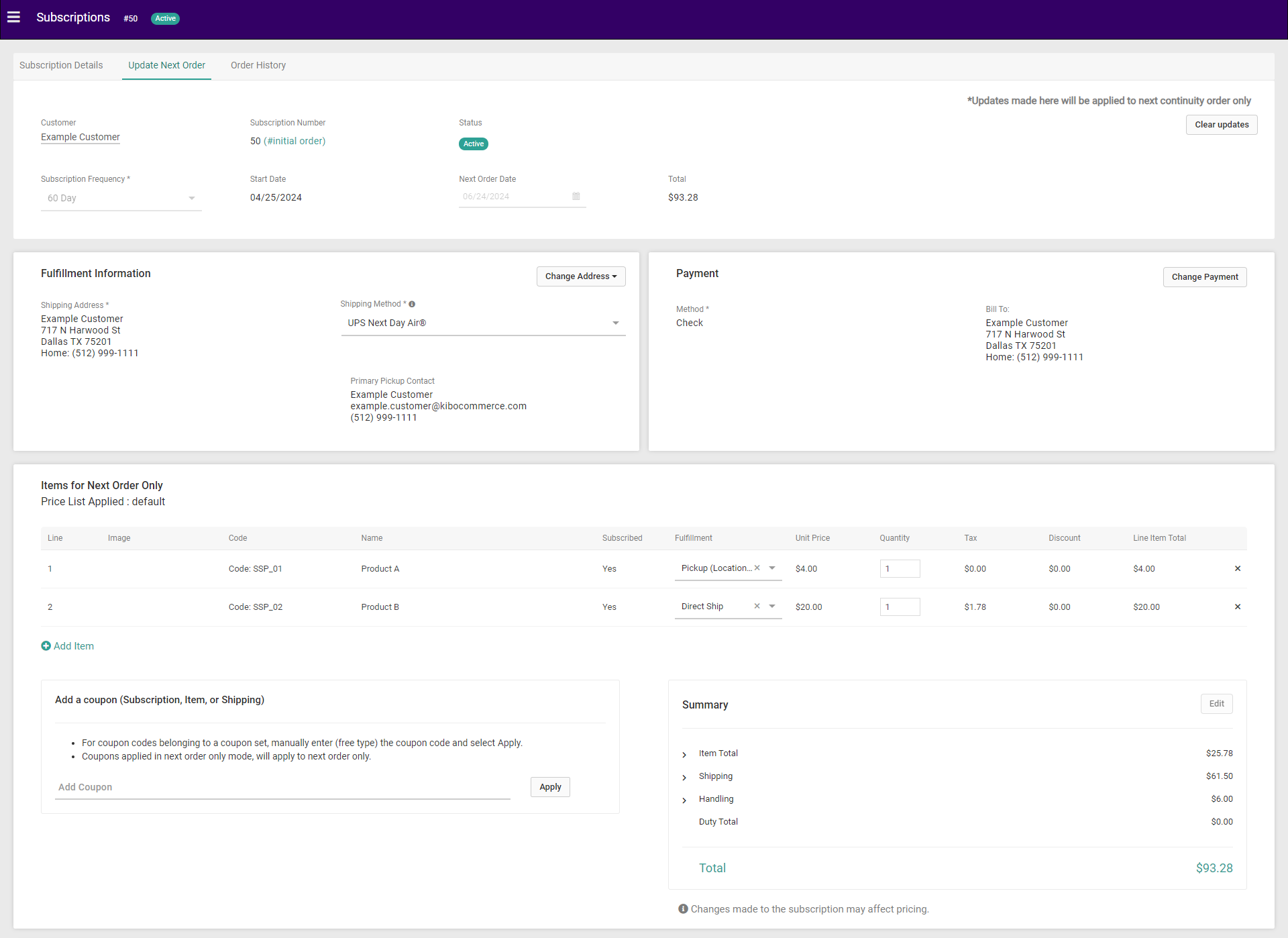The image size is (1288, 938).
Task: Click the Clear updates button
Action: click(x=1221, y=125)
